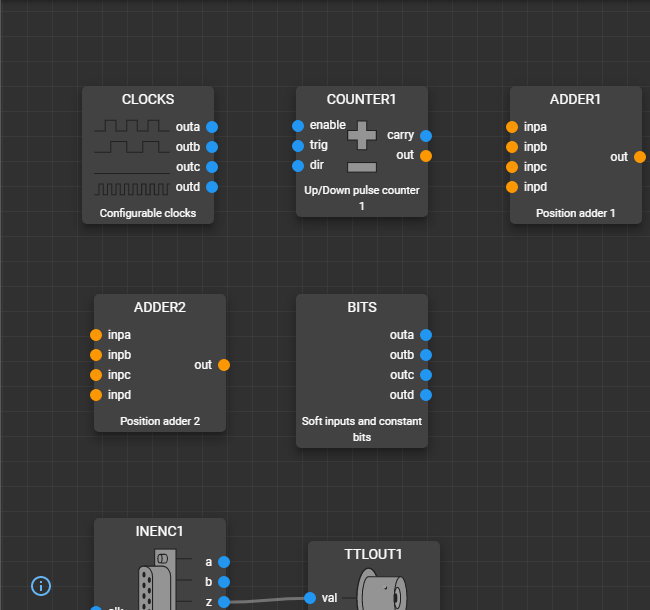Viewport: 650px width, 610px height.
Task: Click the COUNTER1 minus icon
Action: 362,167
